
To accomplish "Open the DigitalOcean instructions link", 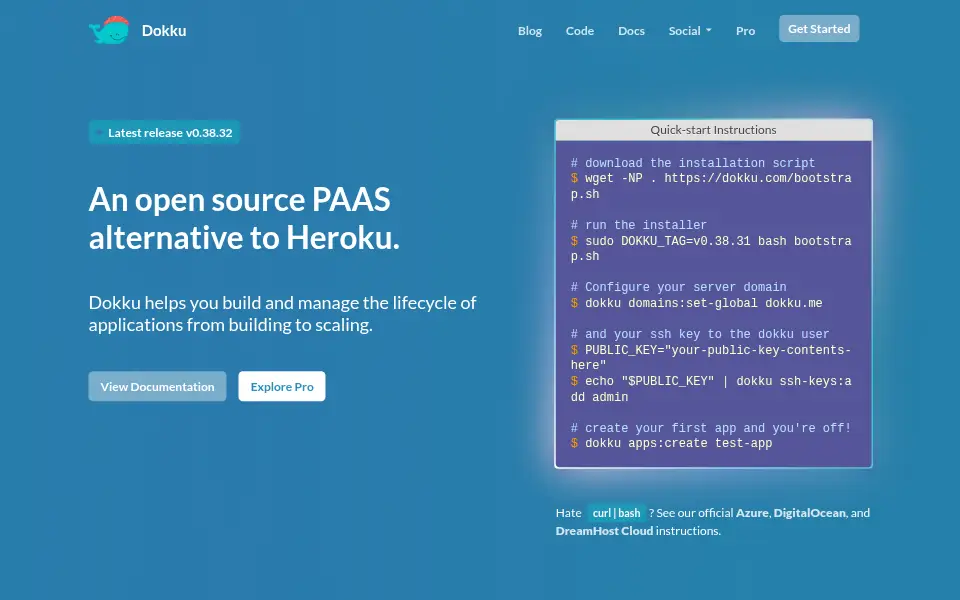I will click(x=809, y=513).
